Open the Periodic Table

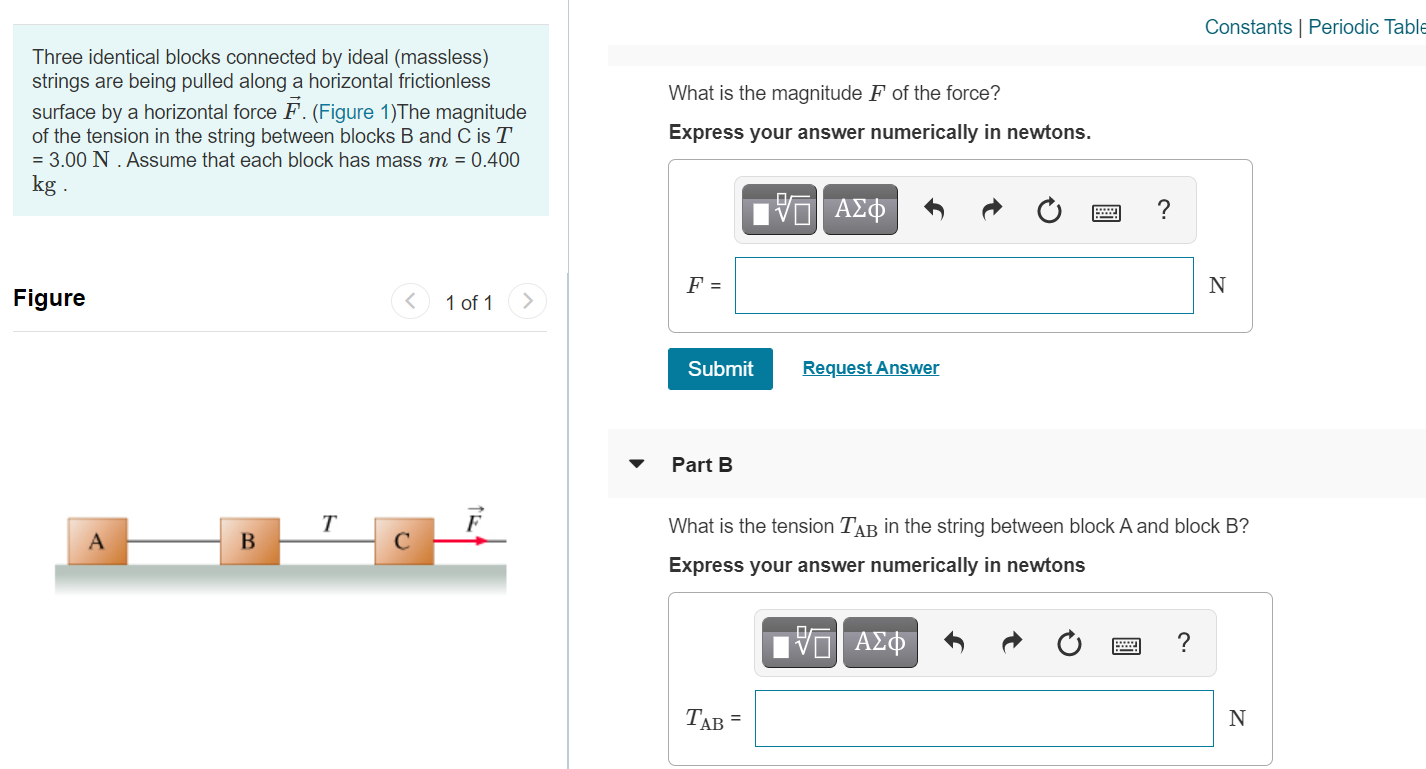1366,27
